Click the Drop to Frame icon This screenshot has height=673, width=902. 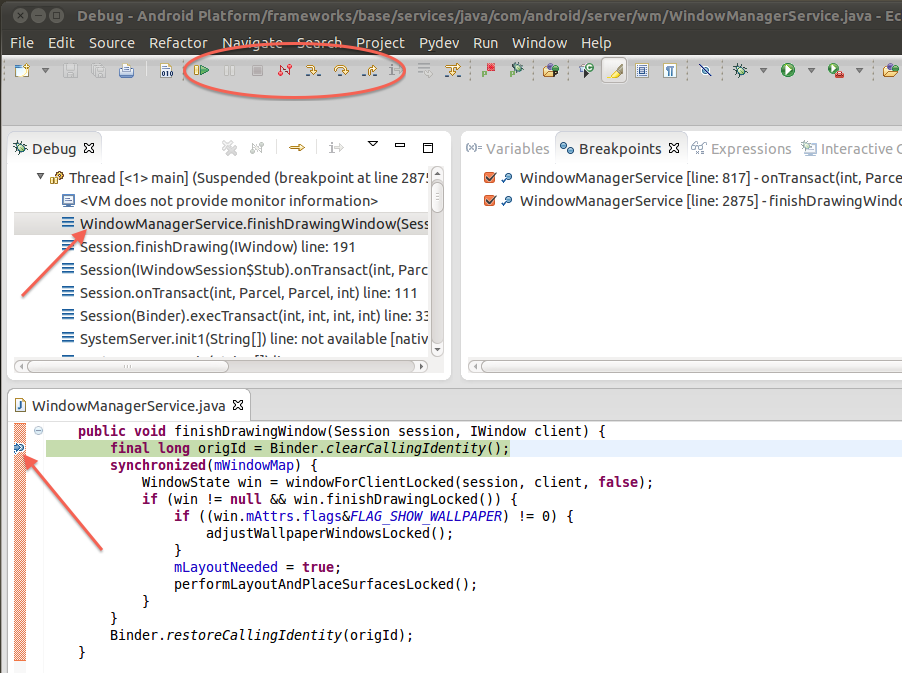point(425,70)
